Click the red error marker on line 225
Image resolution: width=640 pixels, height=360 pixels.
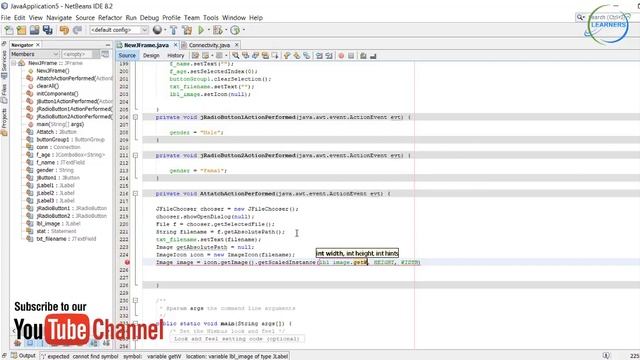127,262
